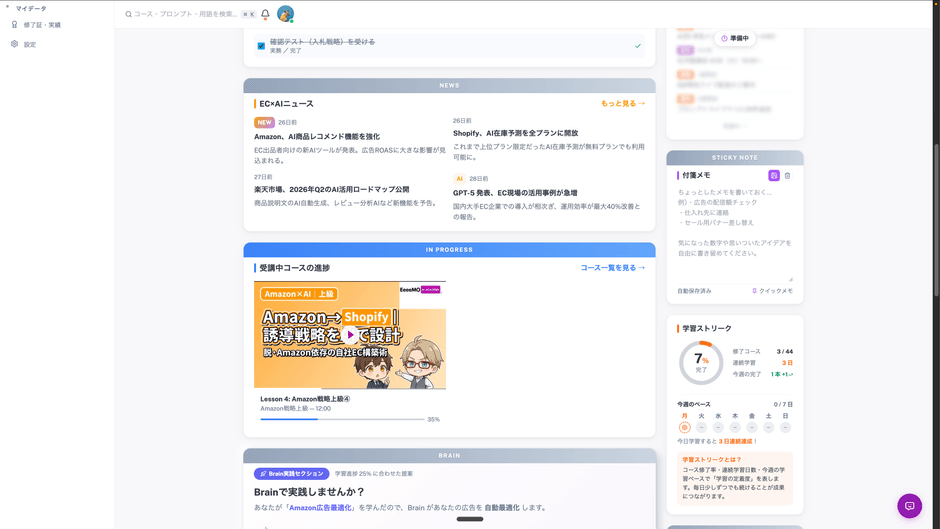Click the 7% completion ring
Viewport: 940px width, 529px height.
pyautogui.click(x=701, y=363)
